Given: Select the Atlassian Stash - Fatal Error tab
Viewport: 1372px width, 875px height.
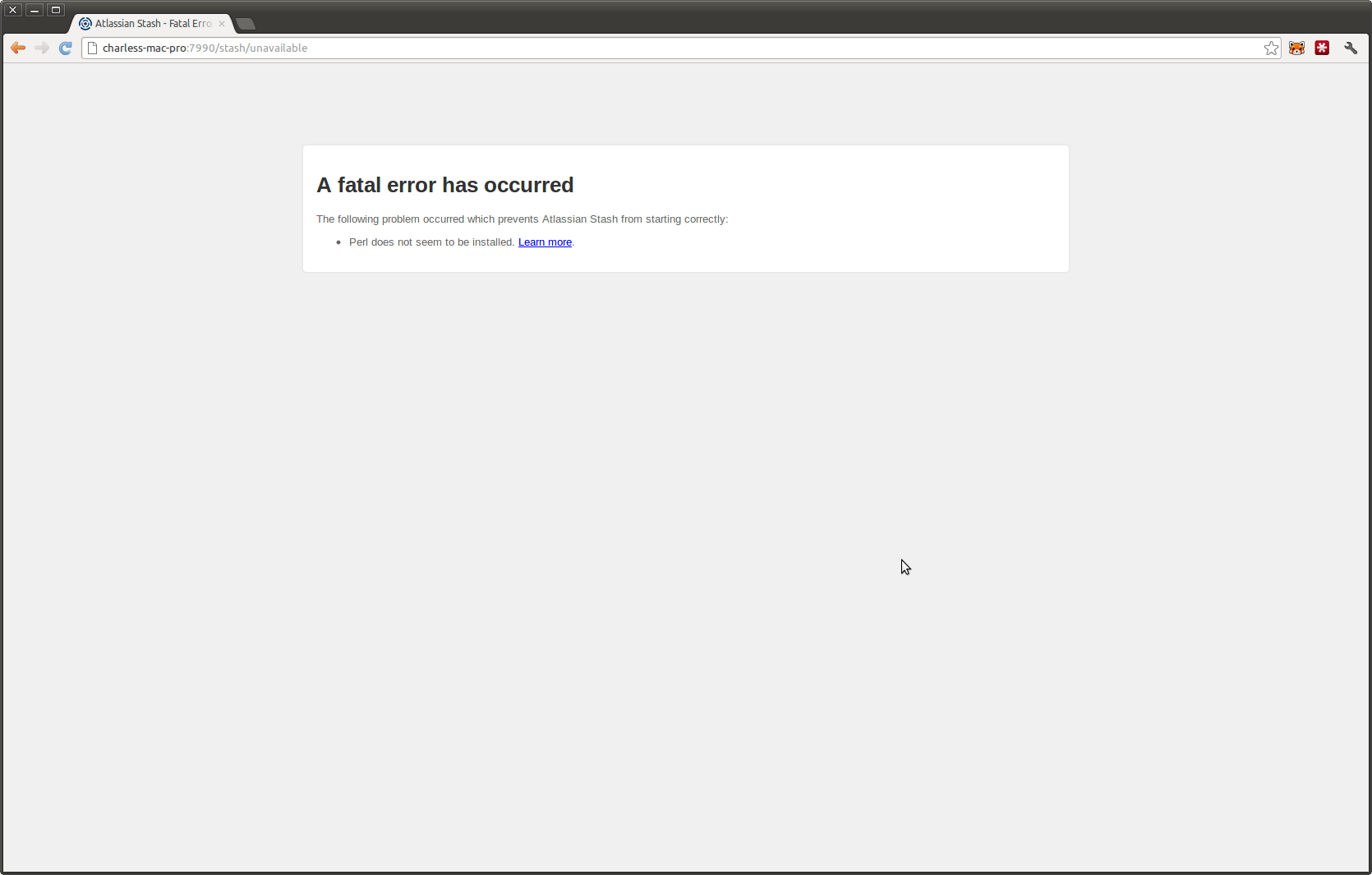Looking at the screenshot, I should 153,23.
